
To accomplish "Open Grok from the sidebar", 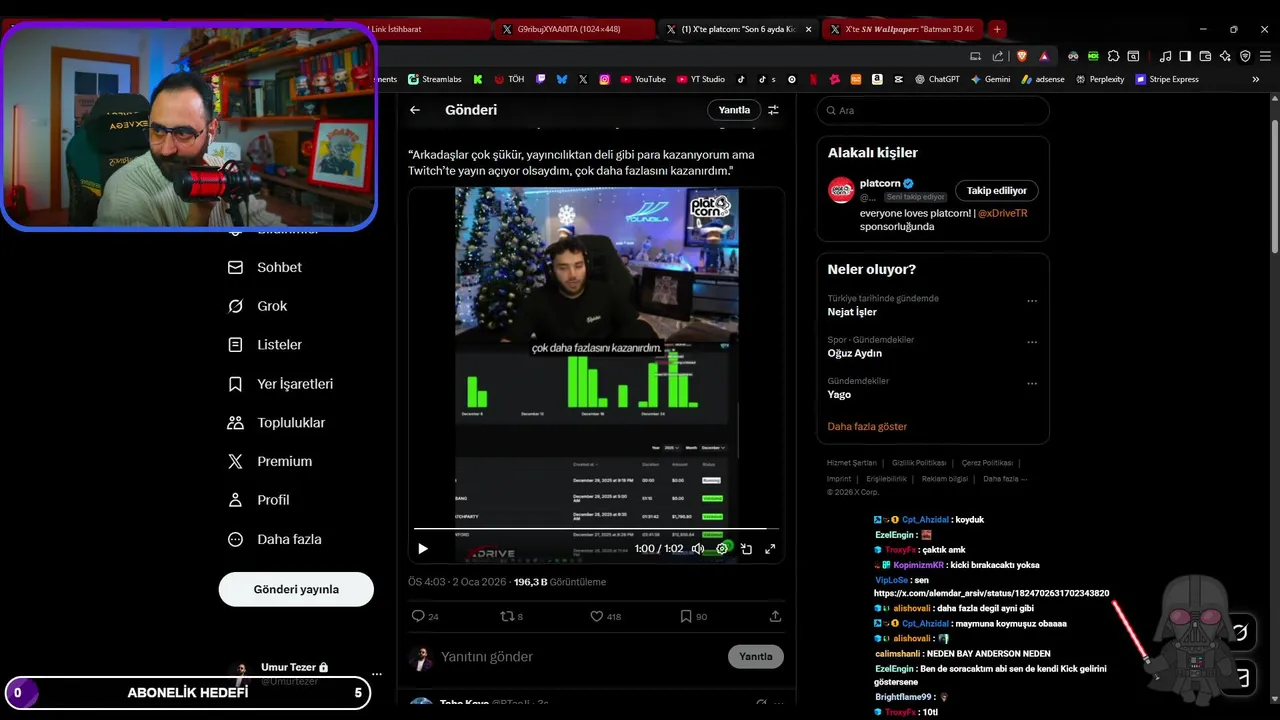I will (258, 306).
